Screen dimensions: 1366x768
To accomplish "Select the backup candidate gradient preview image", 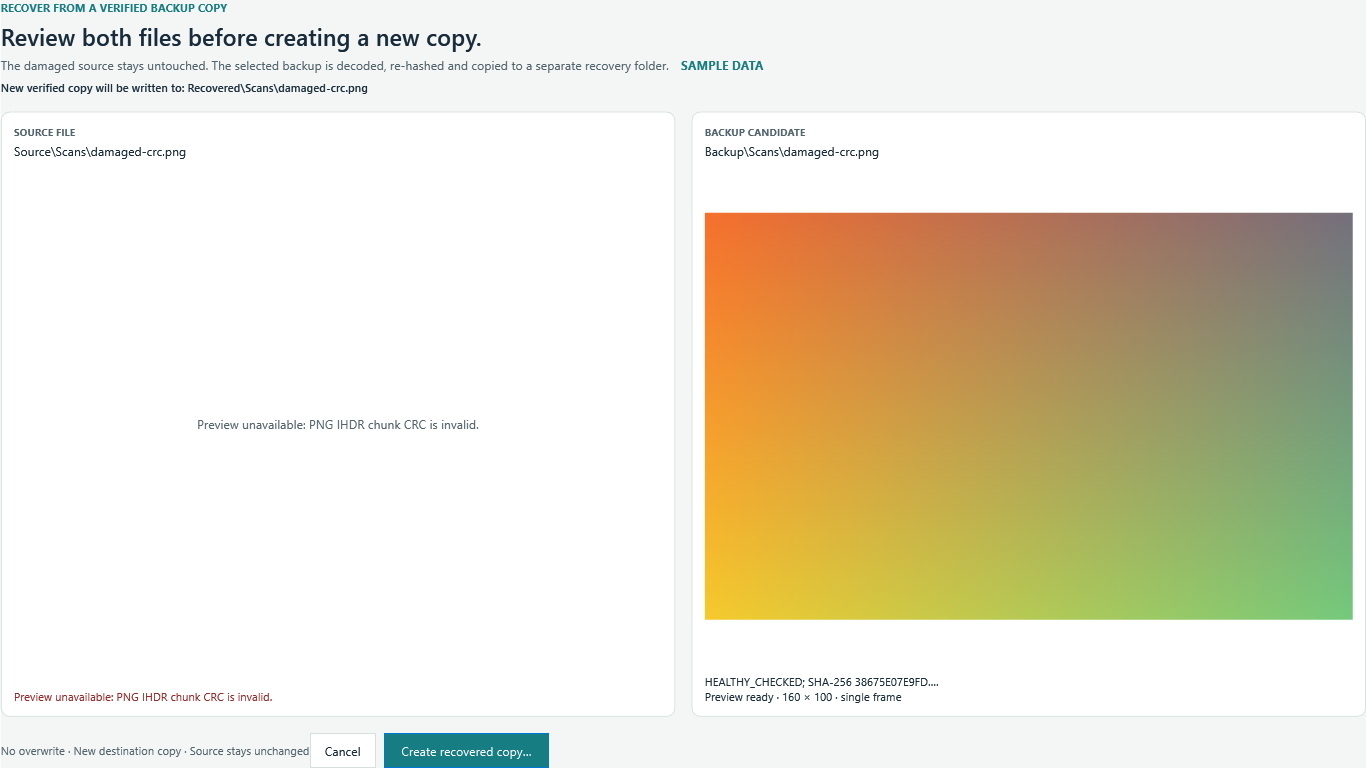I will pyautogui.click(x=1028, y=416).
